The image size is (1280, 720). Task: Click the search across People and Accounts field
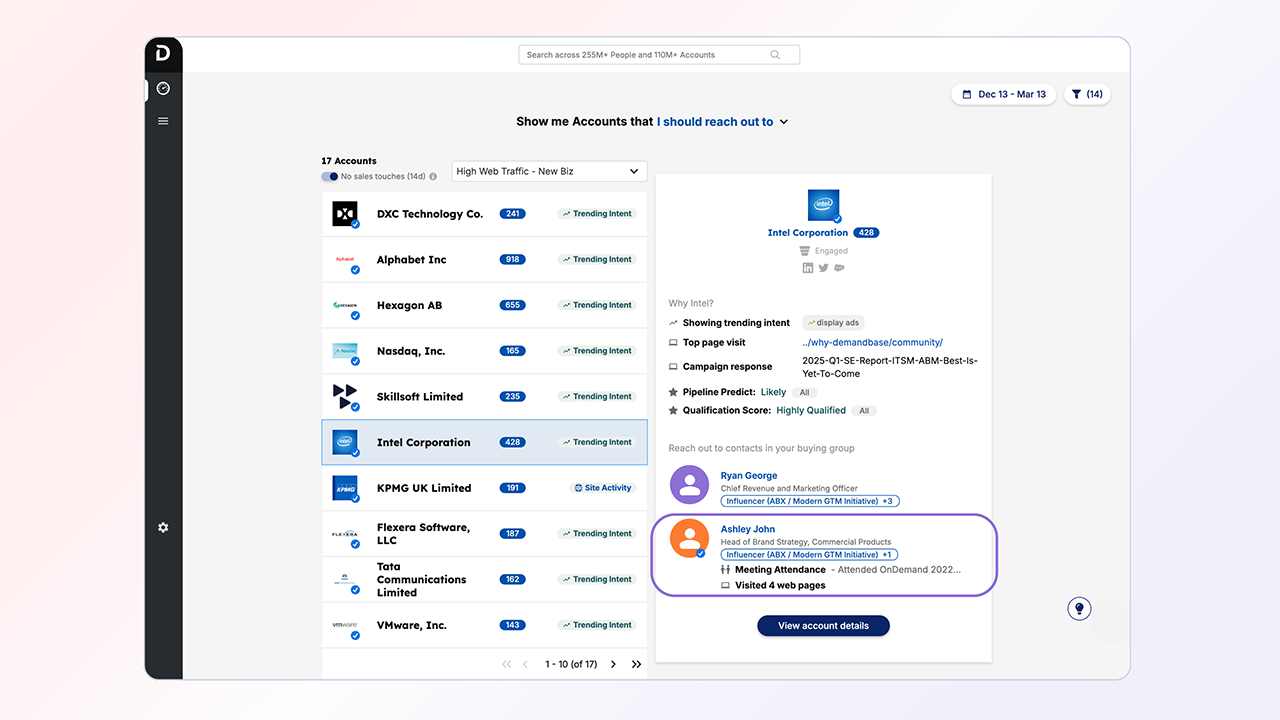coord(659,55)
